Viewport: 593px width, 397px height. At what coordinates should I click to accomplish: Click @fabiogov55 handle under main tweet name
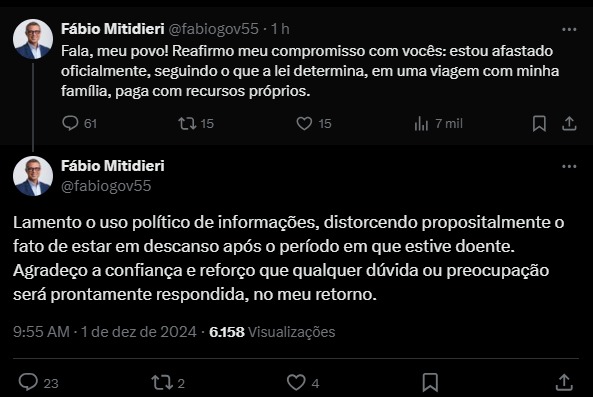point(106,186)
